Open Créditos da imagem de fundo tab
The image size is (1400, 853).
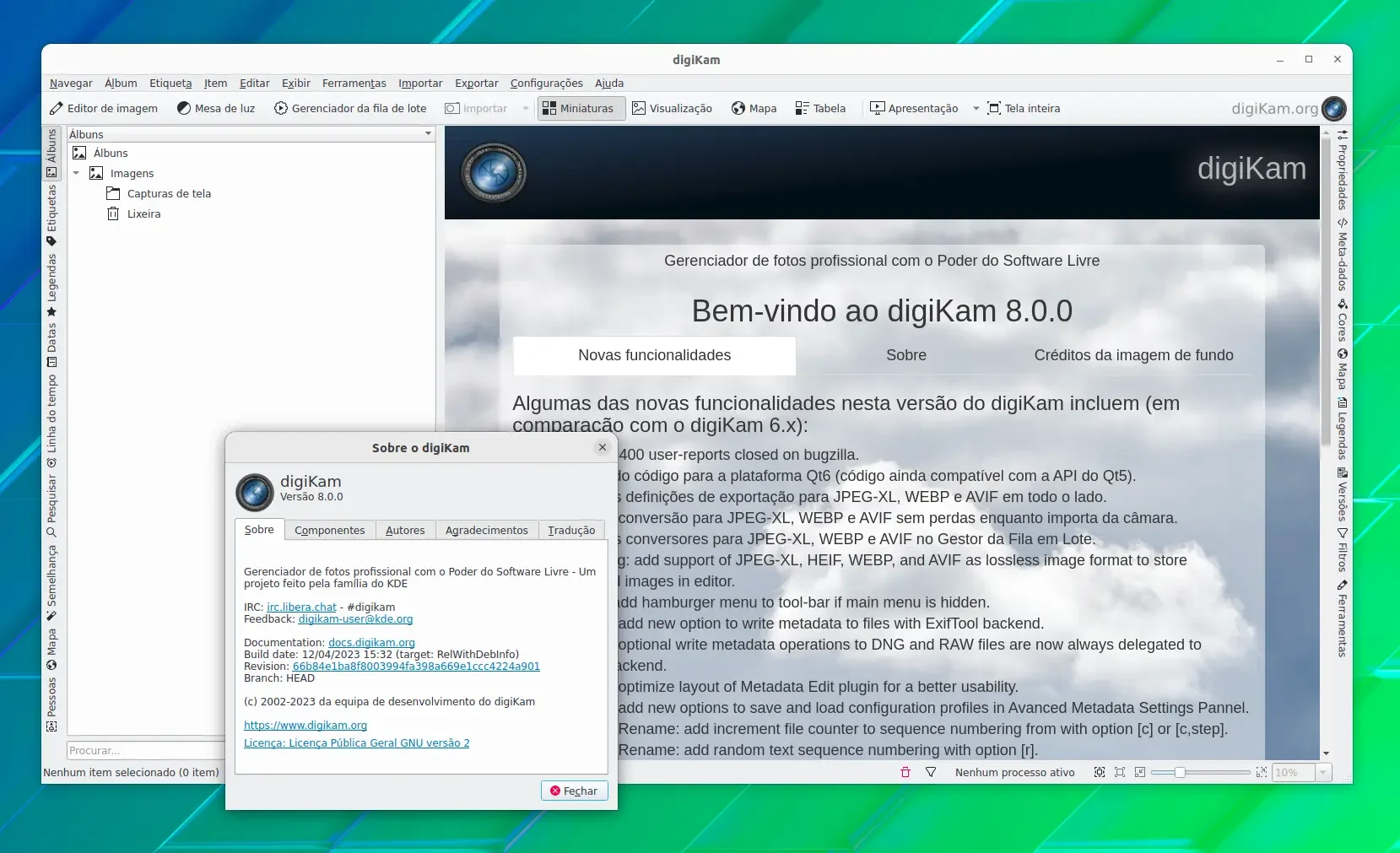[1133, 355]
